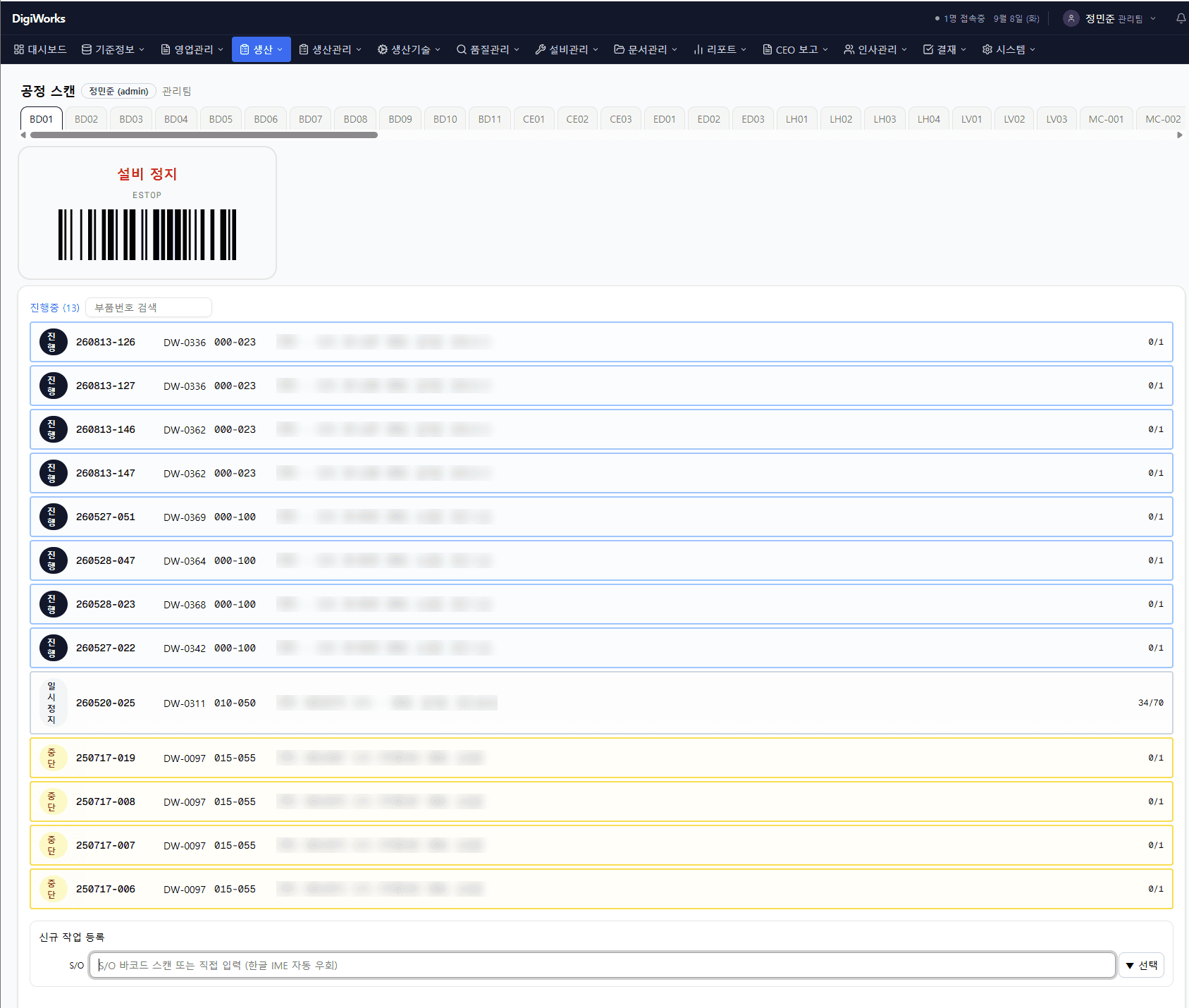The width and height of the screenshot is (1189, 1008).
Task: Click the 설비 정지 ESTOP barcode card
Action: [x=147, y=213]
